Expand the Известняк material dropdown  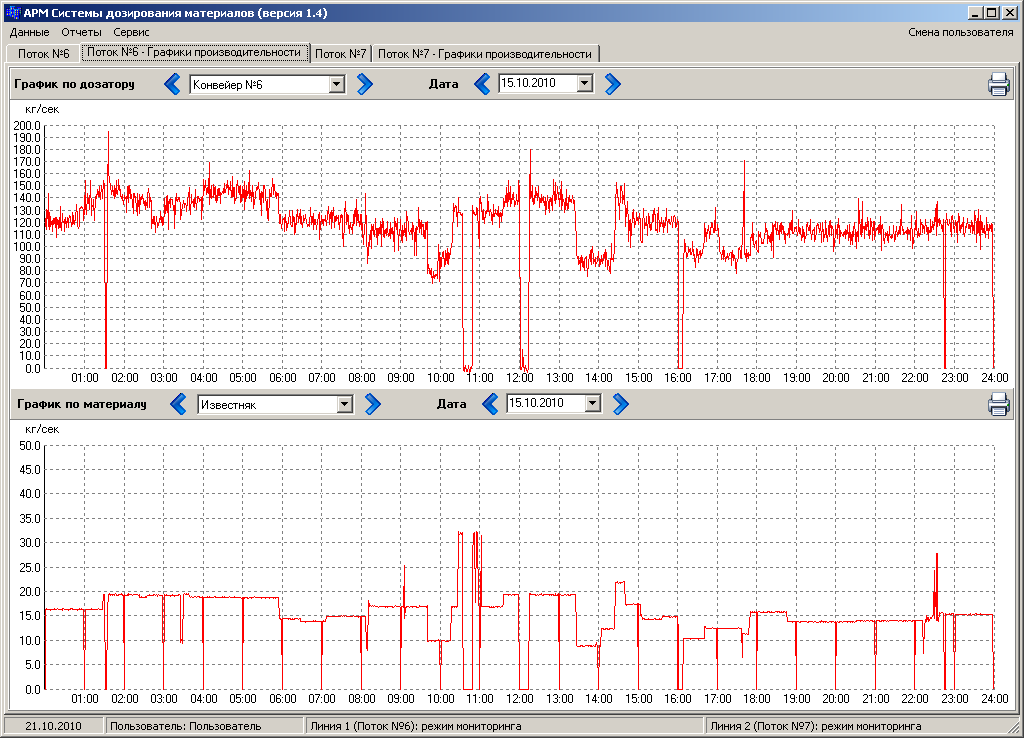click(x=344, y=404)
